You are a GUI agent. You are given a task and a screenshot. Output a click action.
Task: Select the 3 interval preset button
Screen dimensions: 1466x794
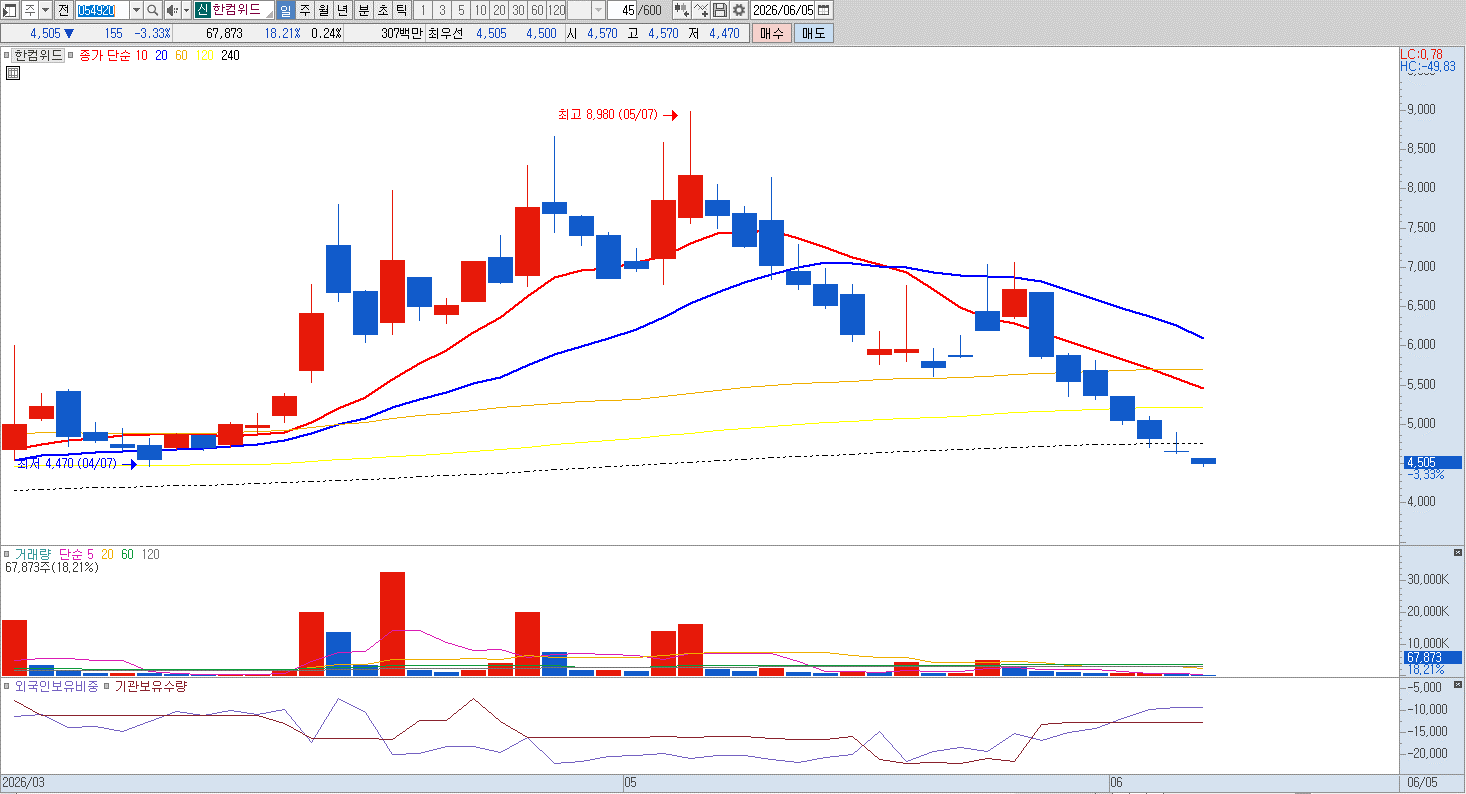point(441,10)
